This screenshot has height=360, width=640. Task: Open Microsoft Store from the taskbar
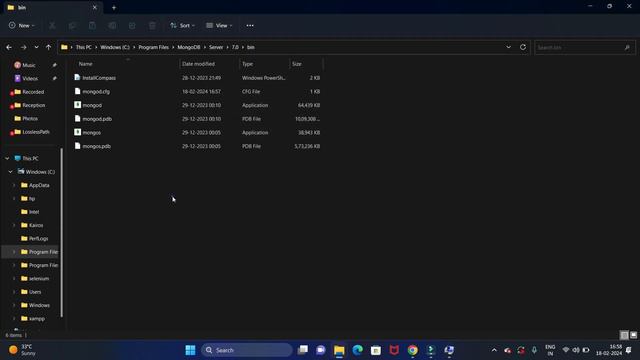pyautogui.click(x=376, y=350)
